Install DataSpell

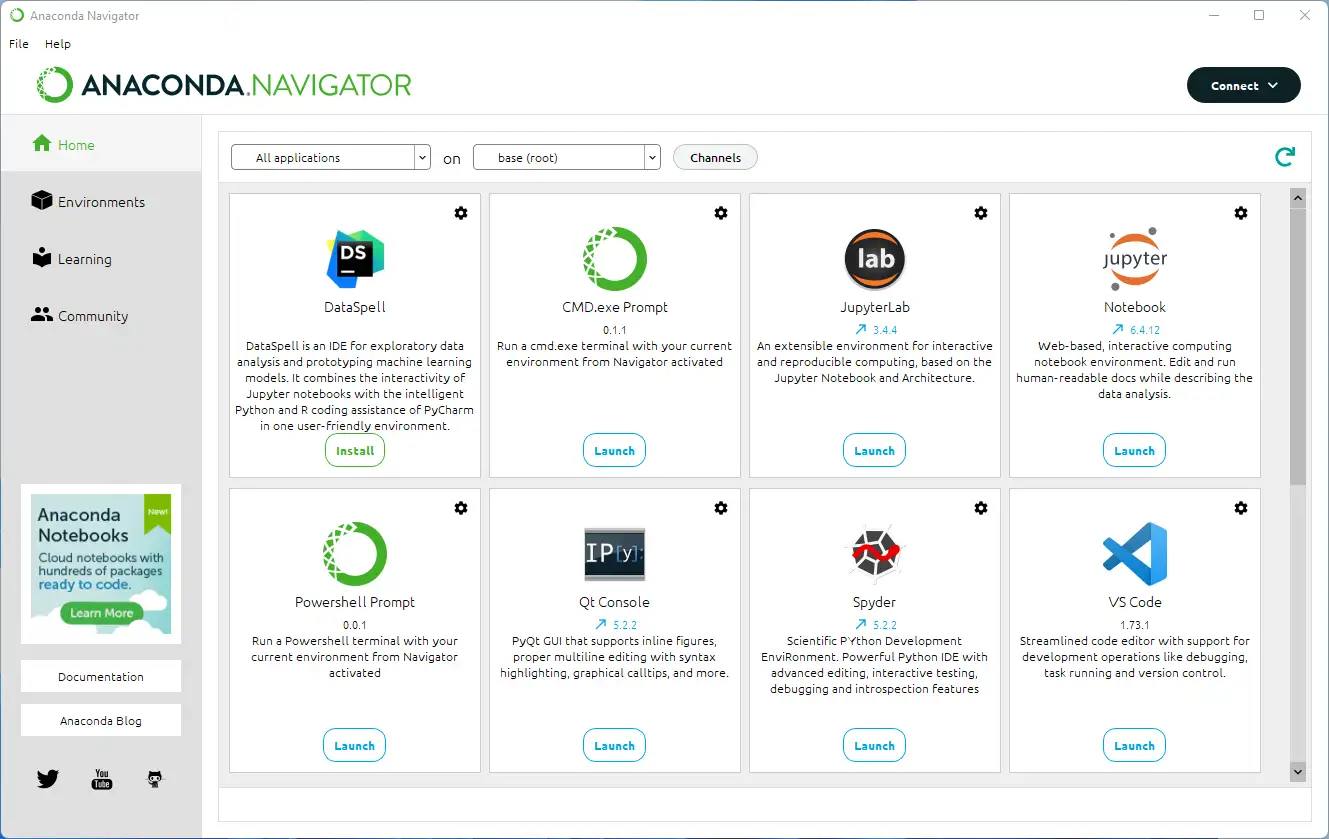click(355, 451)
